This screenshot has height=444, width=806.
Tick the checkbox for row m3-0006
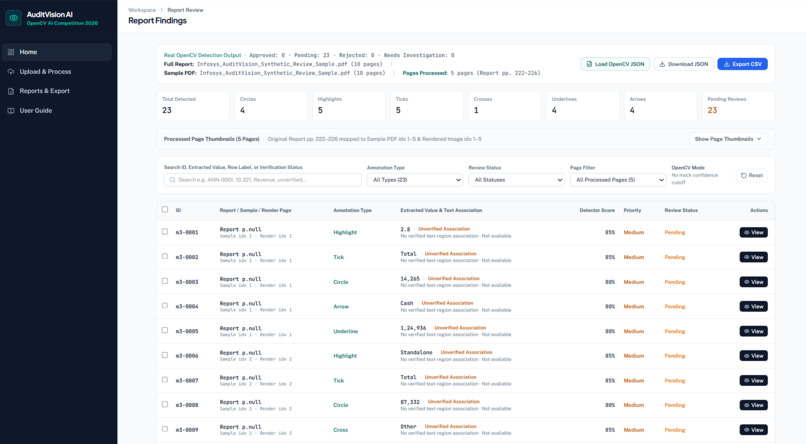(x=164, y=355)
